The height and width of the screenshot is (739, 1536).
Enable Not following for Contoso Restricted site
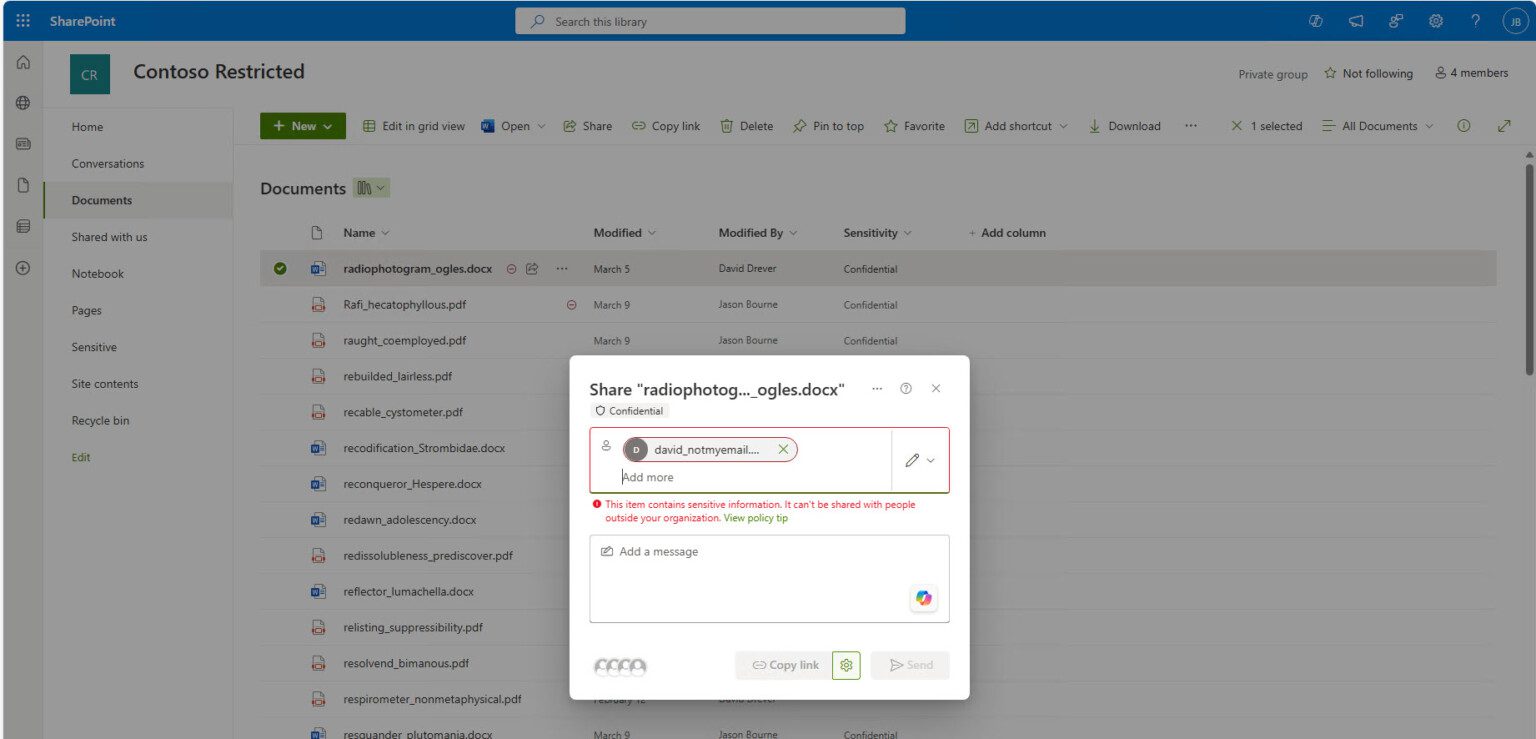coord(1368,73)
